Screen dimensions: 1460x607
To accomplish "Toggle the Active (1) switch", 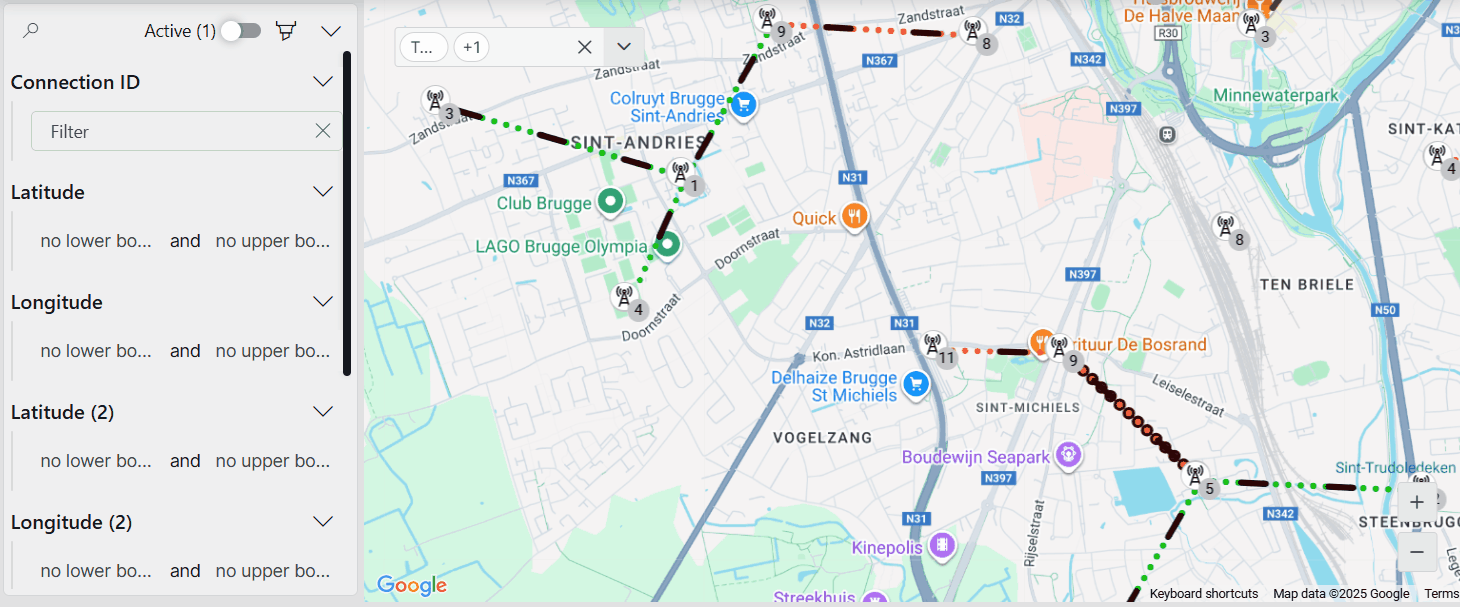I will point(241,31).
